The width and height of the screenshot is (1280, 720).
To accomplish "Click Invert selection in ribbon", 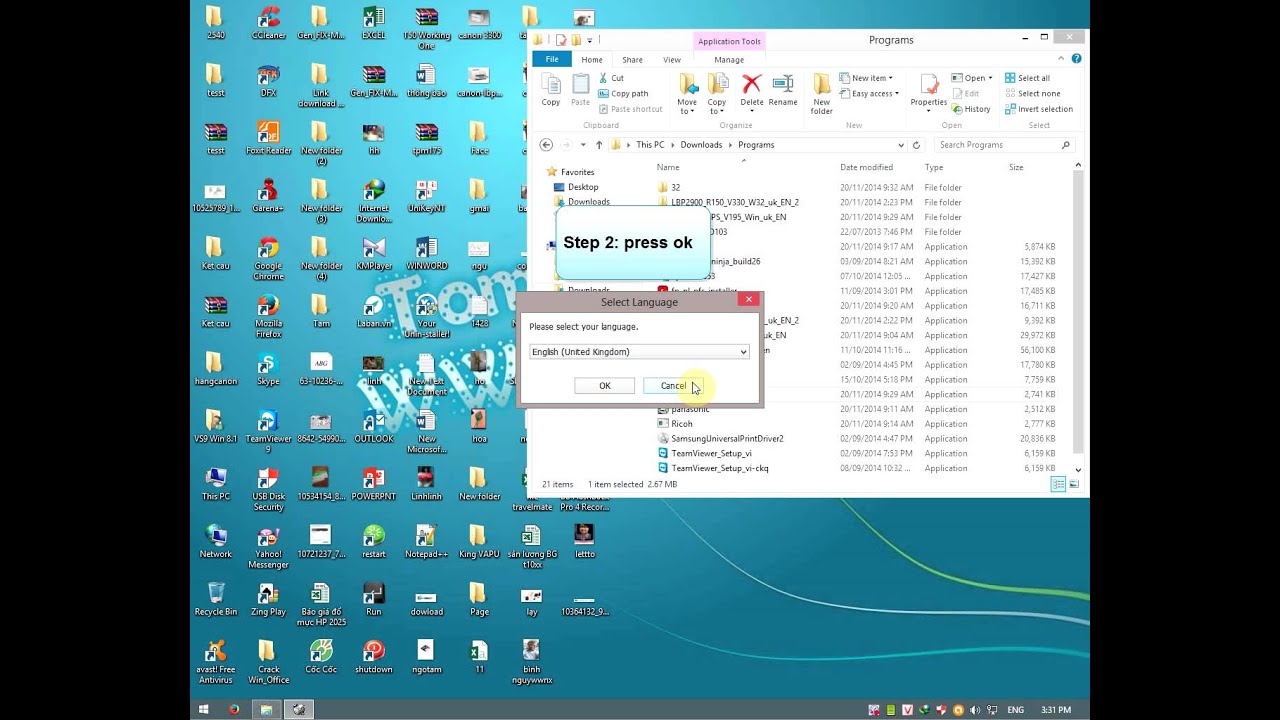I will [1038, 109].
